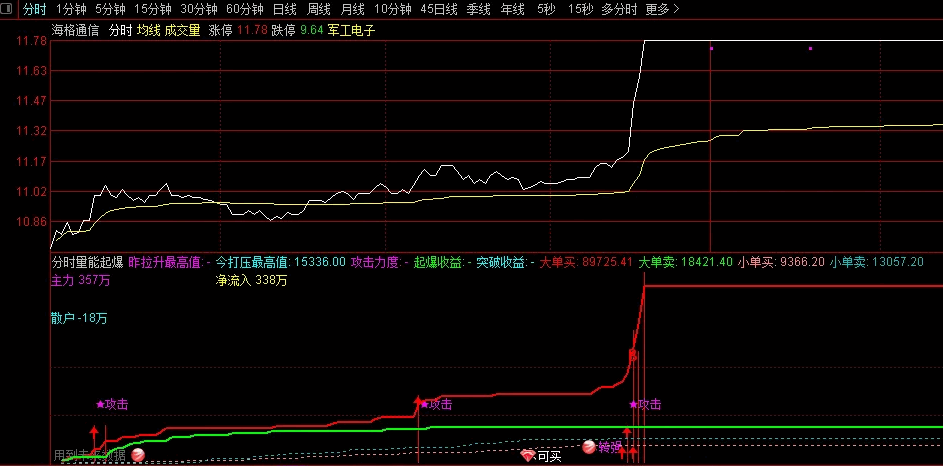This screenshot has width=943, height=466.
Task: Switch to 45日线 chart
Action: tap(439, 9)
